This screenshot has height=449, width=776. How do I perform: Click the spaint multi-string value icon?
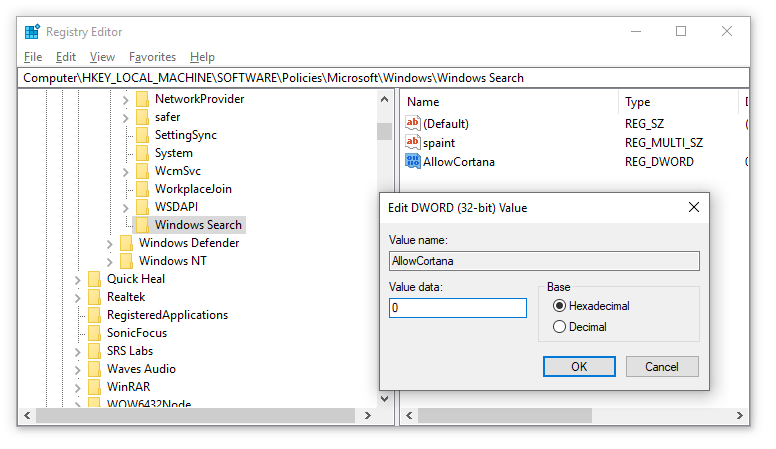[412, 142]
